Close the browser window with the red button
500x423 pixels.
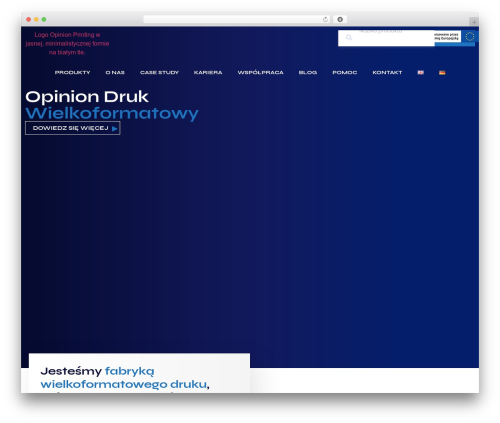click(x=29, y=20)
